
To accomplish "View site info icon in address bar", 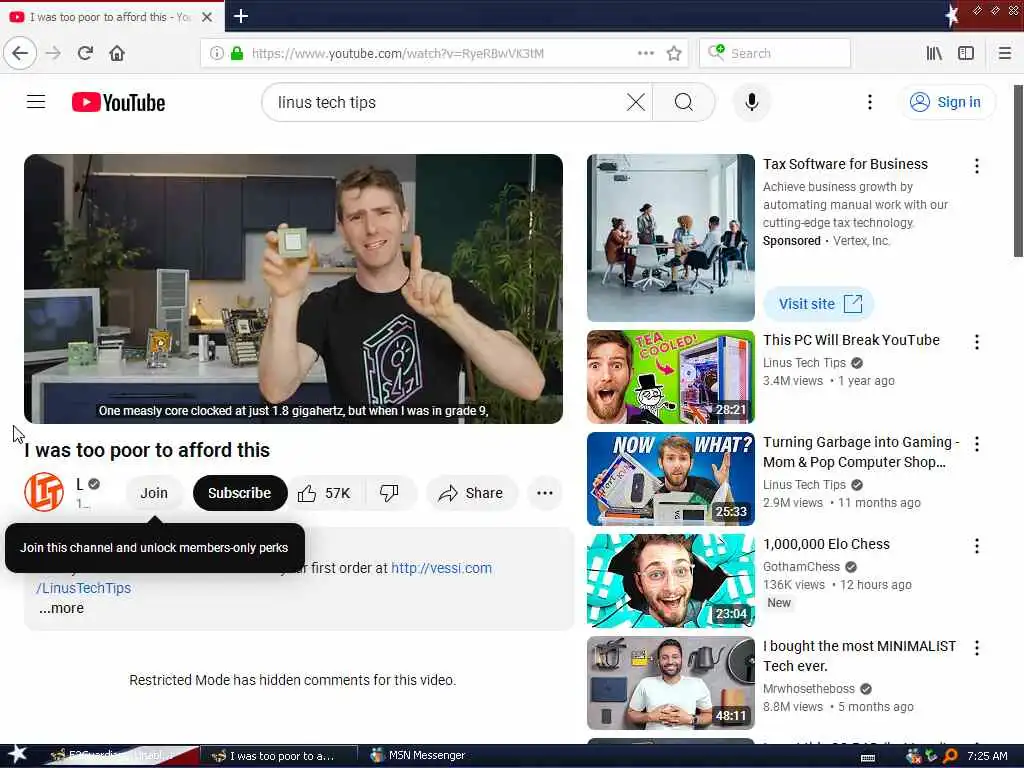I will pos(216,53).
